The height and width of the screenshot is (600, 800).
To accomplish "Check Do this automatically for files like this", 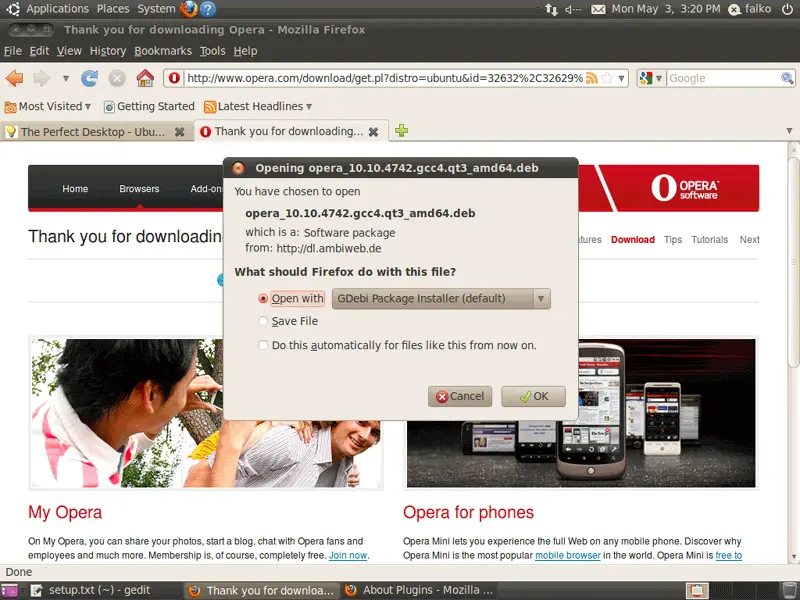I will click(x=263, y=345).
